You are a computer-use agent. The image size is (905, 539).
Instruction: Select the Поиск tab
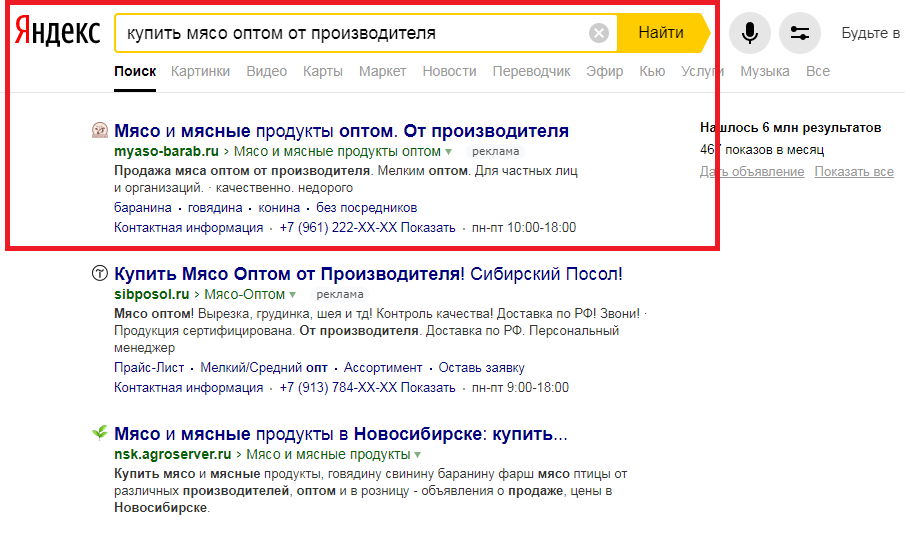coord(135,72)
